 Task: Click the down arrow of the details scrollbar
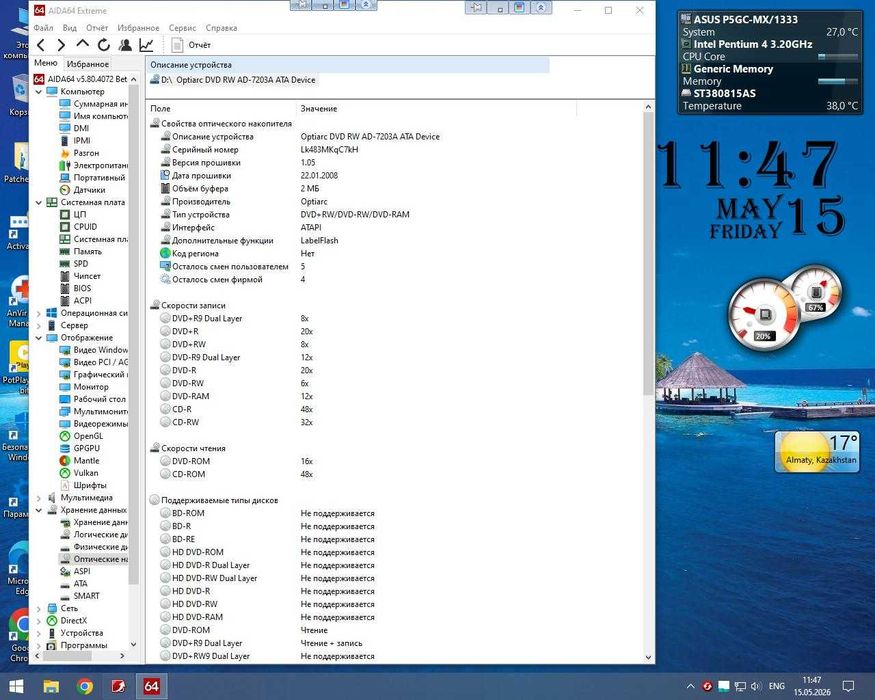click(x=648, y=657)
